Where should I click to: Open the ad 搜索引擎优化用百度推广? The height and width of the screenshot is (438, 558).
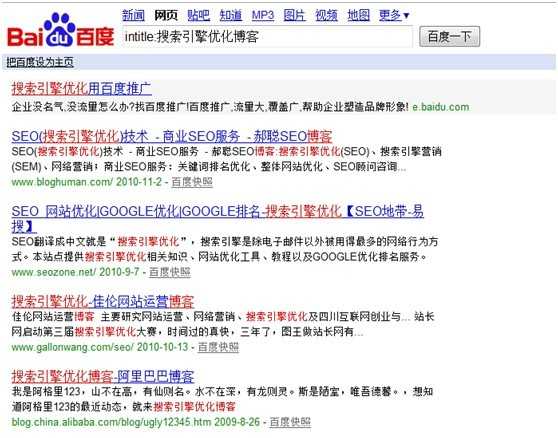[81, 89]
